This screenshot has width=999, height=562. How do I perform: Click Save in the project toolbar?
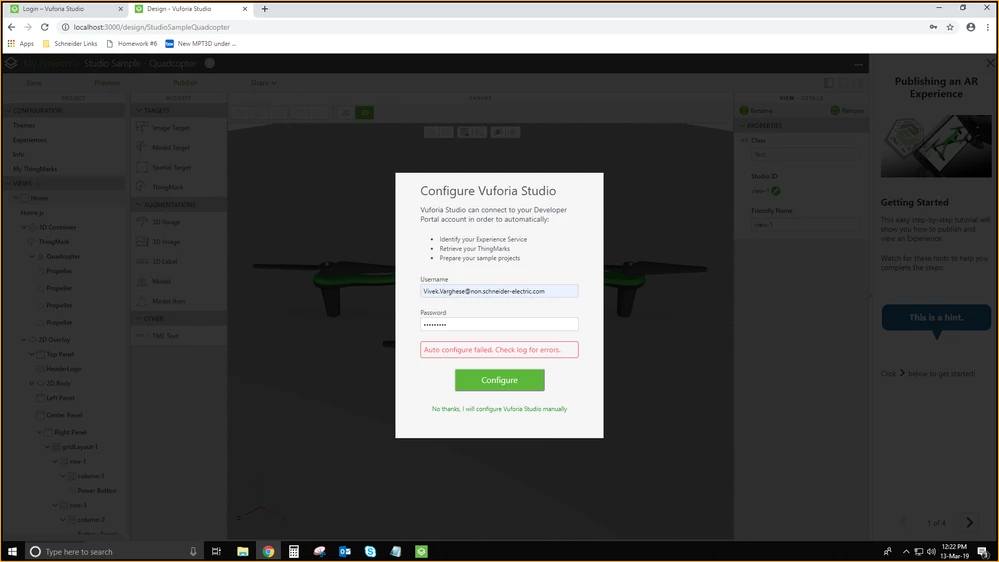point(34,83)
